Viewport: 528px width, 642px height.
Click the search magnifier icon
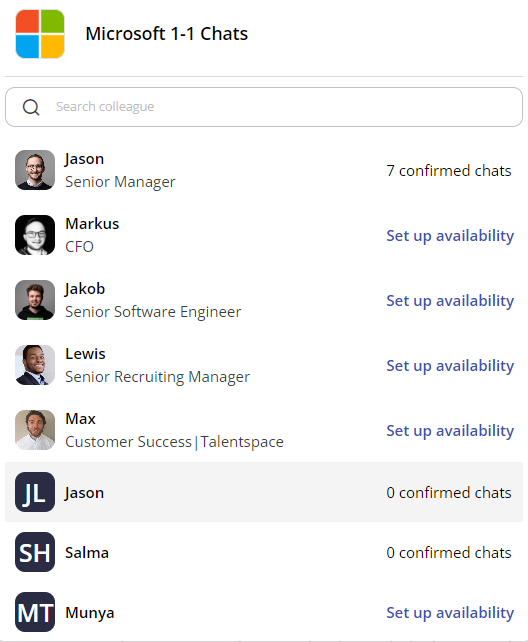(x=31, y=107)
